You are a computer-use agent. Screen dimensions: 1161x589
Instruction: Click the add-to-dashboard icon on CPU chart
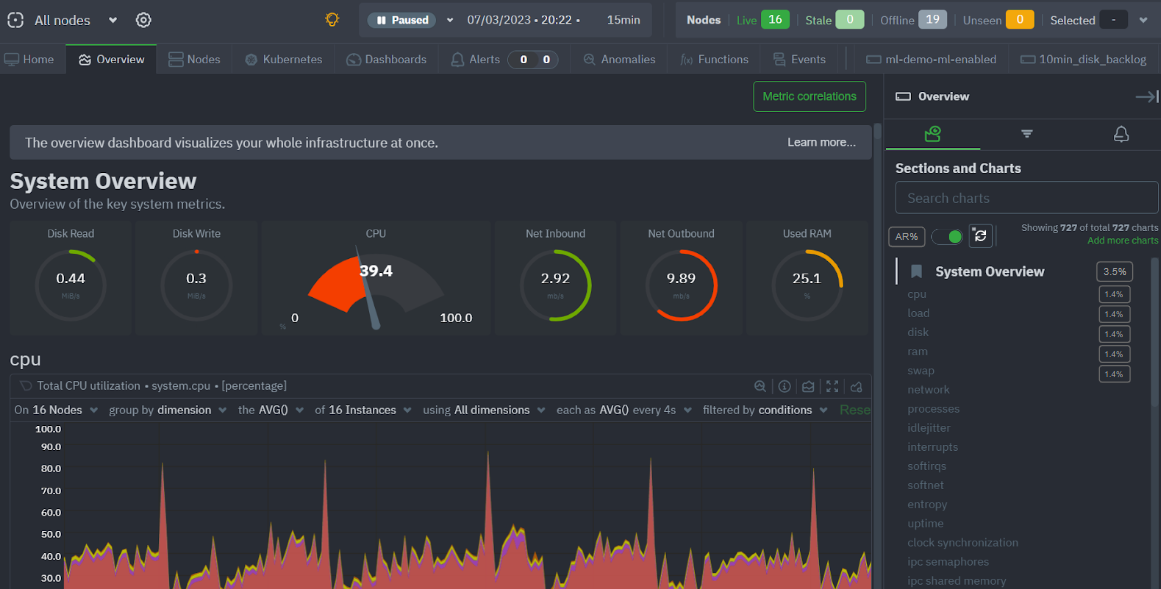pos(857,386)
